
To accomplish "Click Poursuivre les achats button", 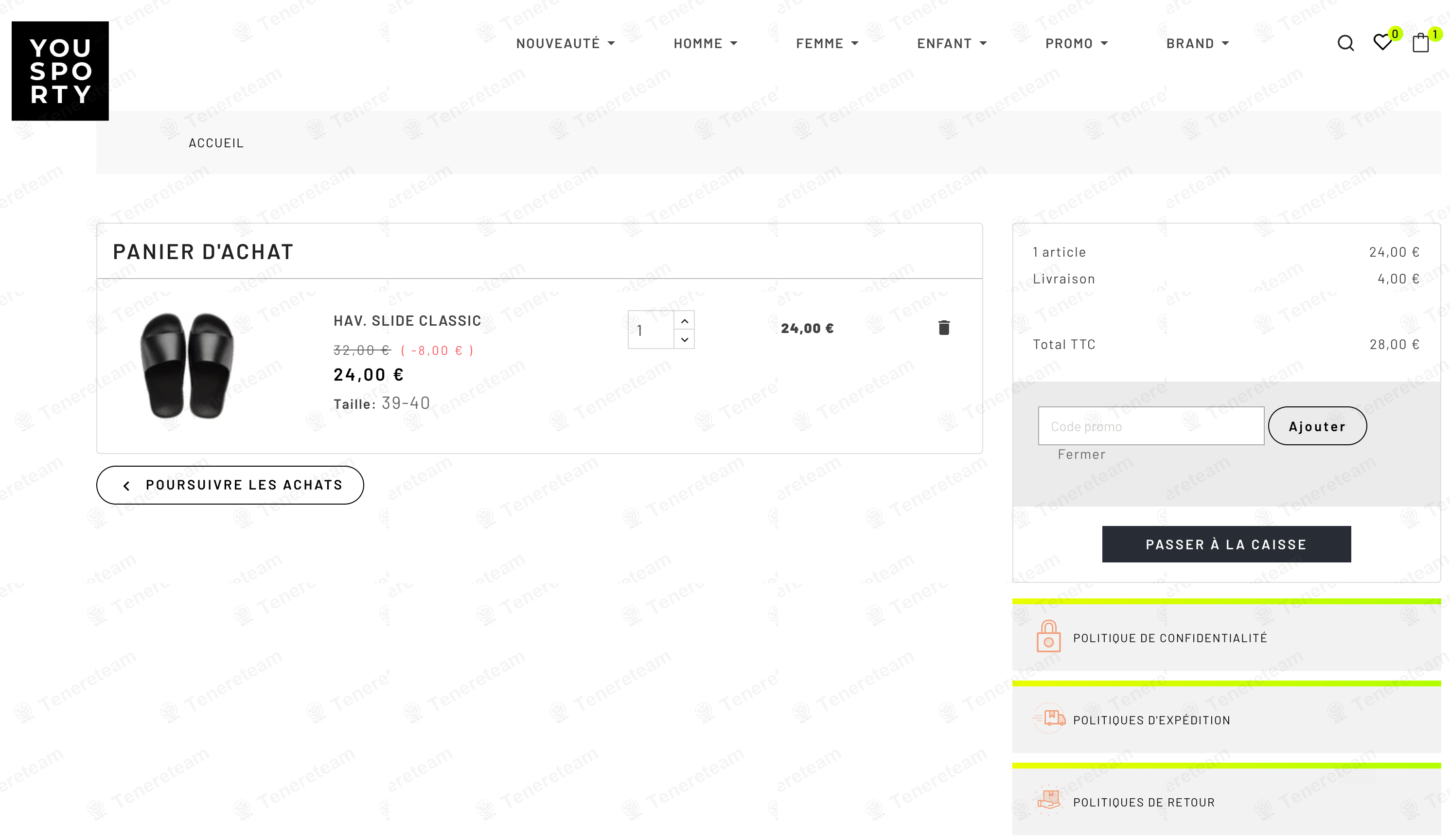I will 230,485.
